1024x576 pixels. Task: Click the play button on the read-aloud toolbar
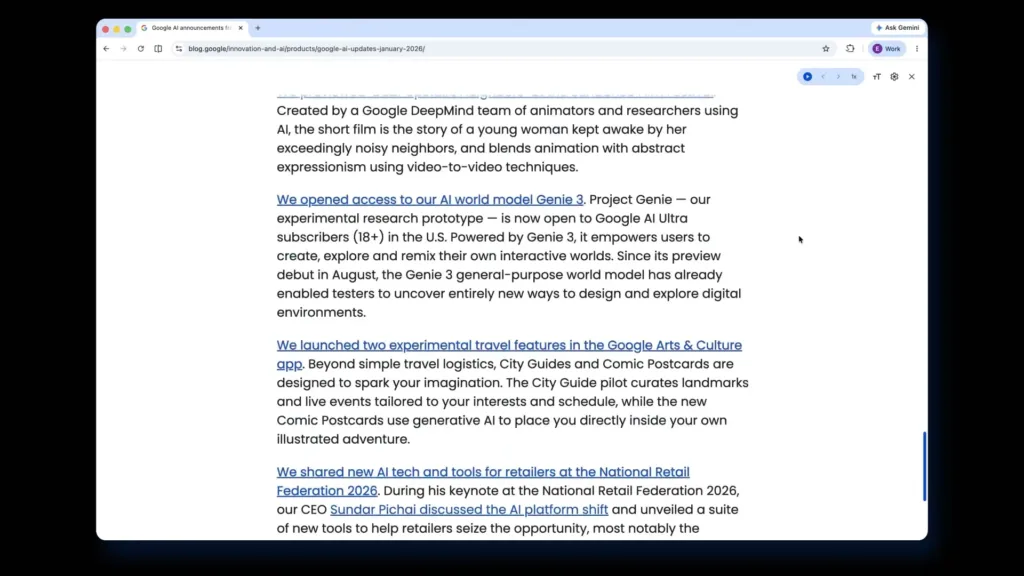[808, 76]
